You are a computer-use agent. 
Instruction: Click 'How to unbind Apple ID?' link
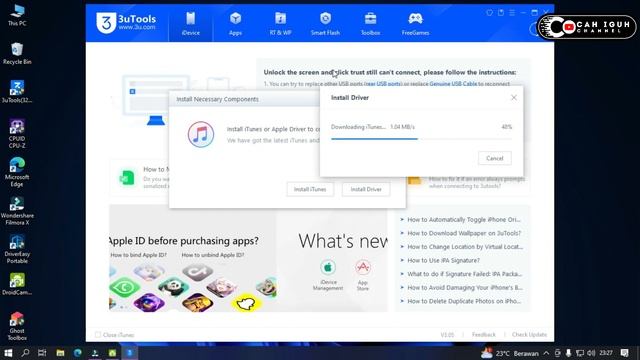coord(213,255)
